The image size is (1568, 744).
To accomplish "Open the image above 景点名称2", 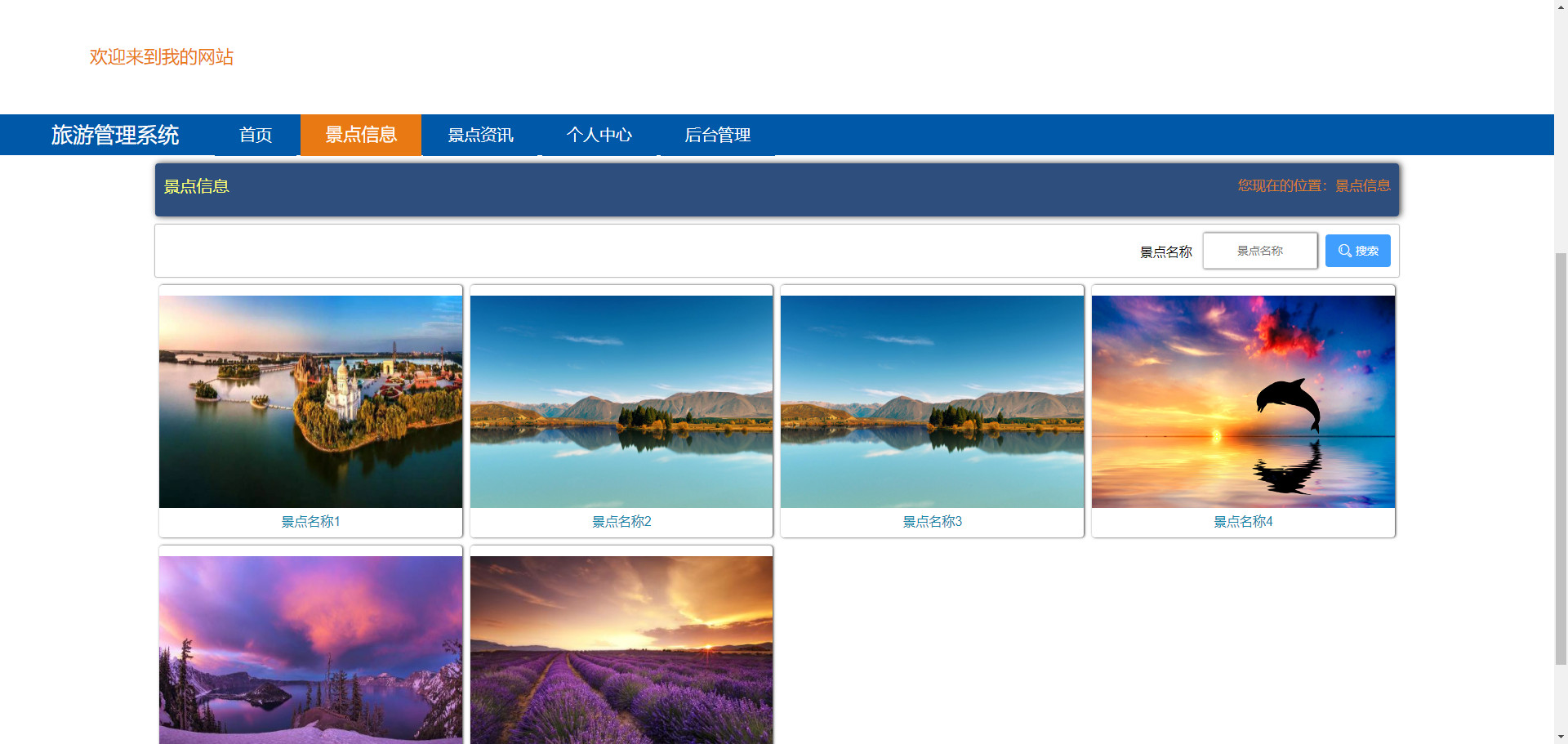I will 621,402.
